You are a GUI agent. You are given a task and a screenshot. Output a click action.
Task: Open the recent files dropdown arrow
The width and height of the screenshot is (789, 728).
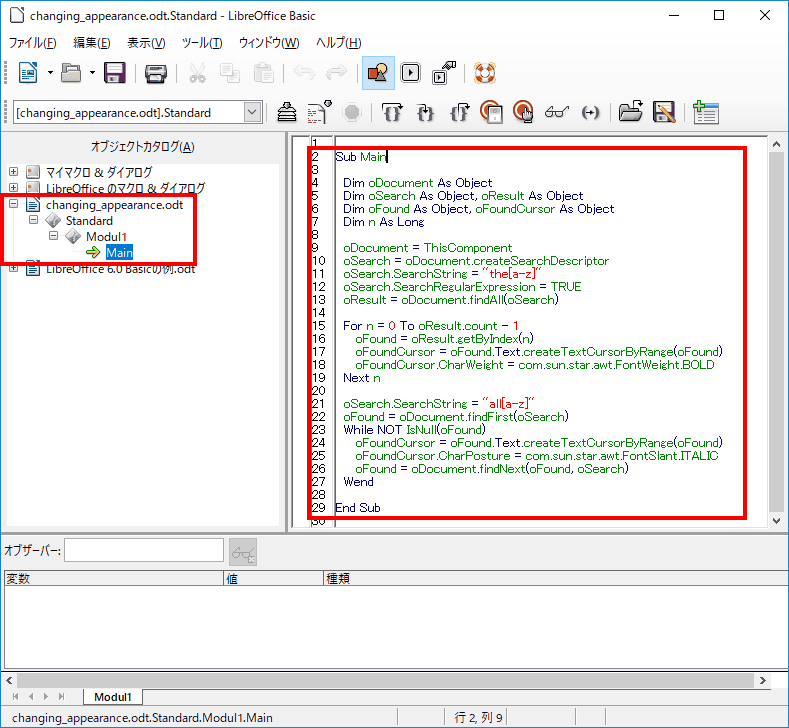point(92,73)
